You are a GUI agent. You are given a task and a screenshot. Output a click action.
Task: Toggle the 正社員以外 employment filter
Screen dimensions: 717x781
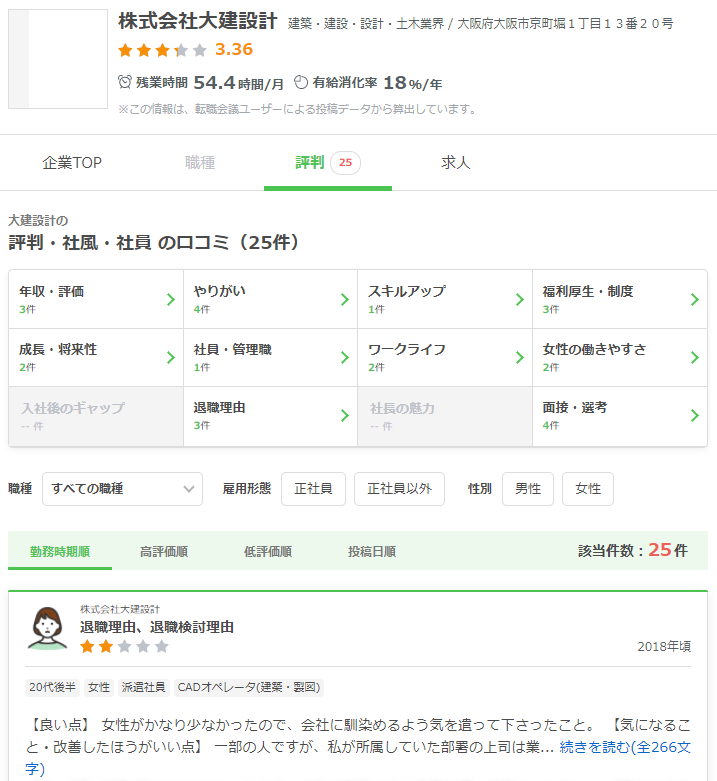[399, 489]
